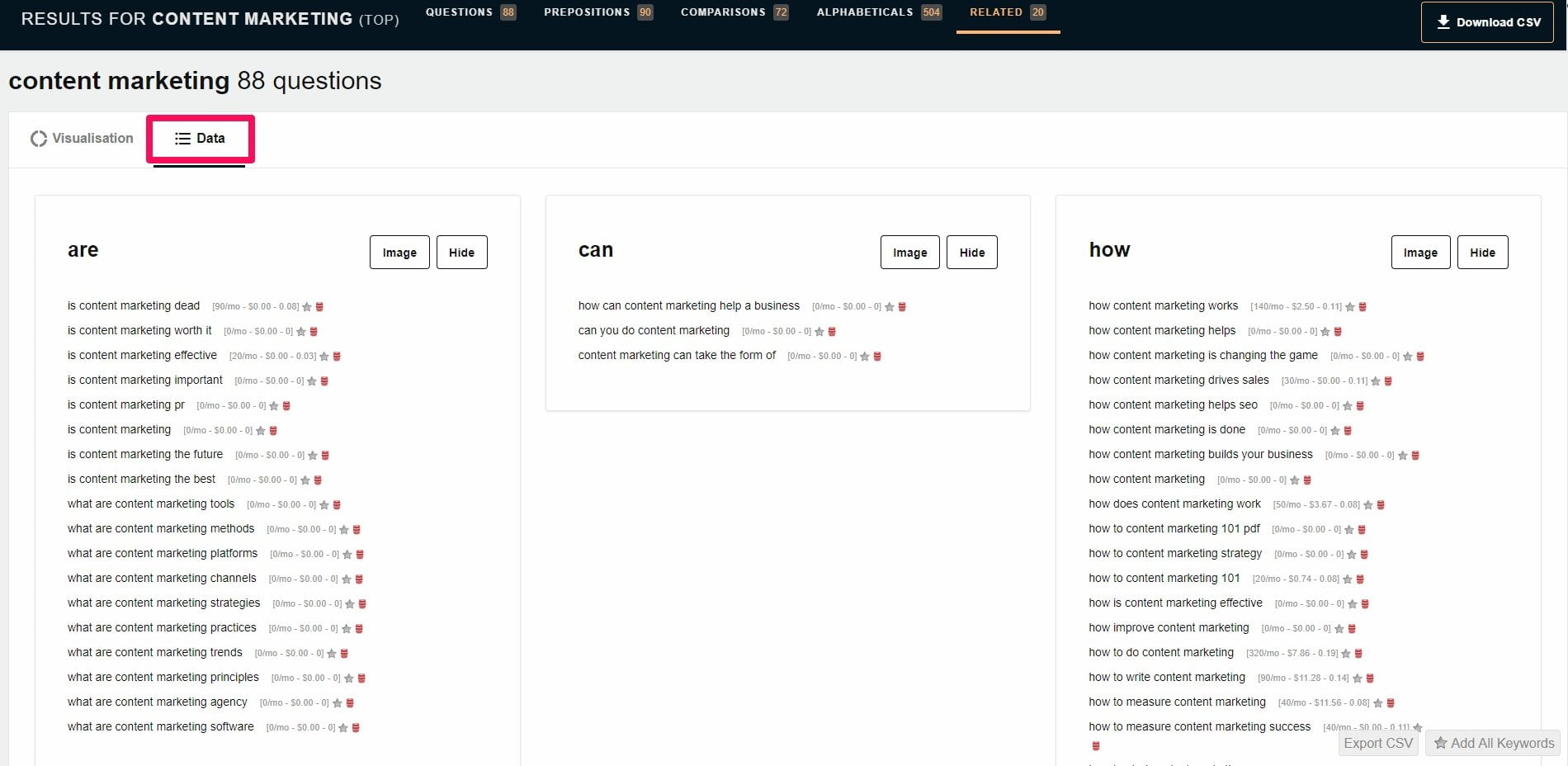Image resolution: width=1568 pixels, height=766 pixels.
Task: Click Export CSV button
Action: click(1378, 743)
